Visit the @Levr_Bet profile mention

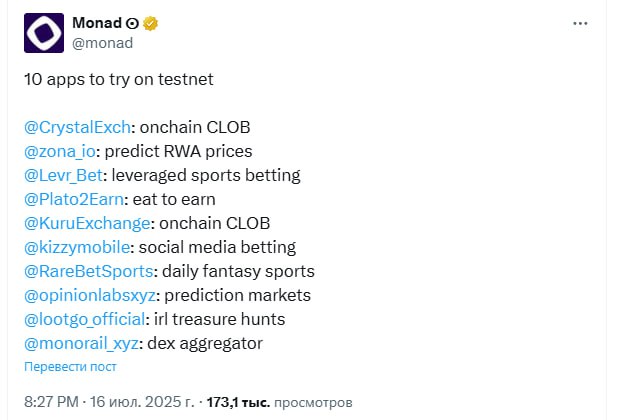(63, 176)
